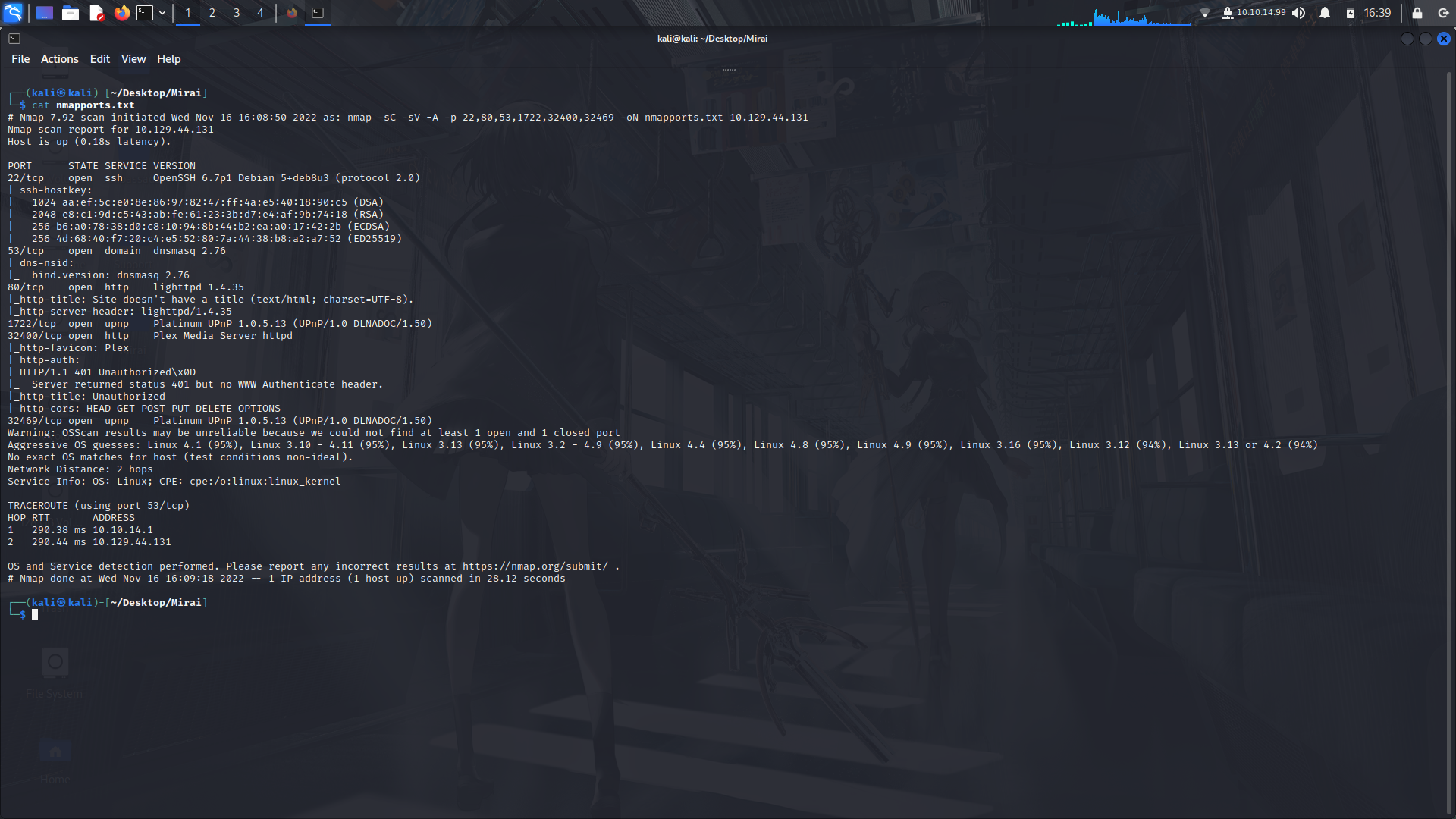1456x819 pixels.
Task: Switch to workspace 4
Action: point(260,13)
